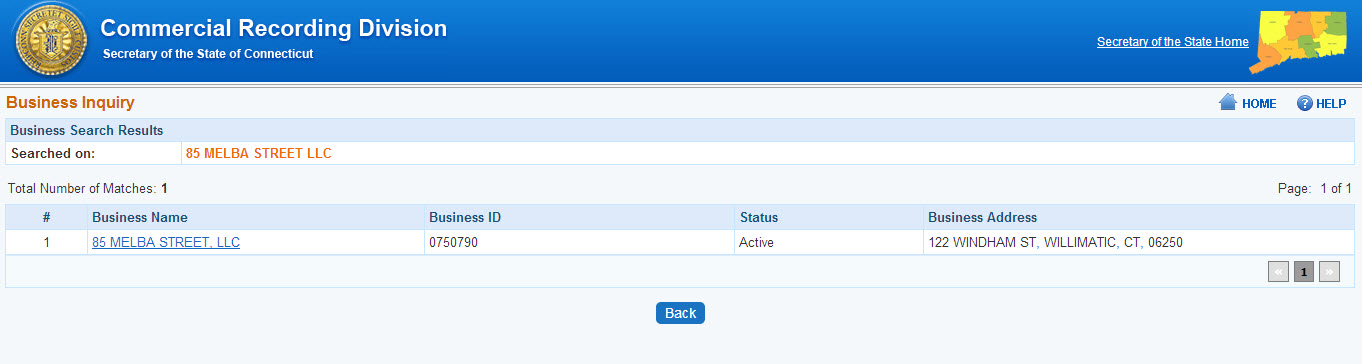Go to HOME link text
The height and width of the screenshot is (364, 1362).
pos(1259,104)
